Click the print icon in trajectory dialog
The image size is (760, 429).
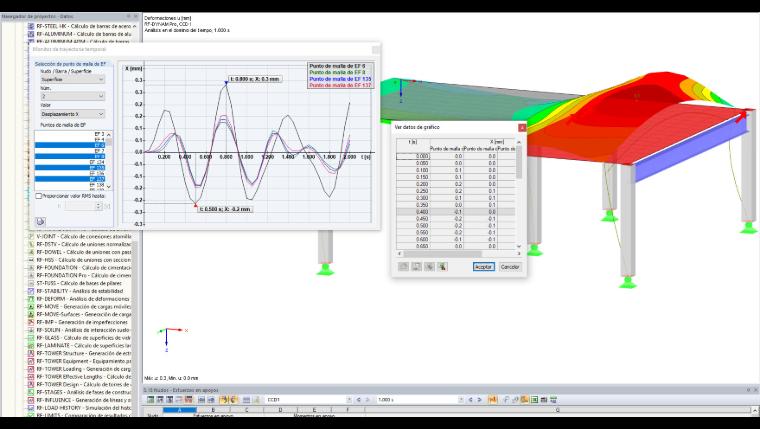click(x=40, y=222)
